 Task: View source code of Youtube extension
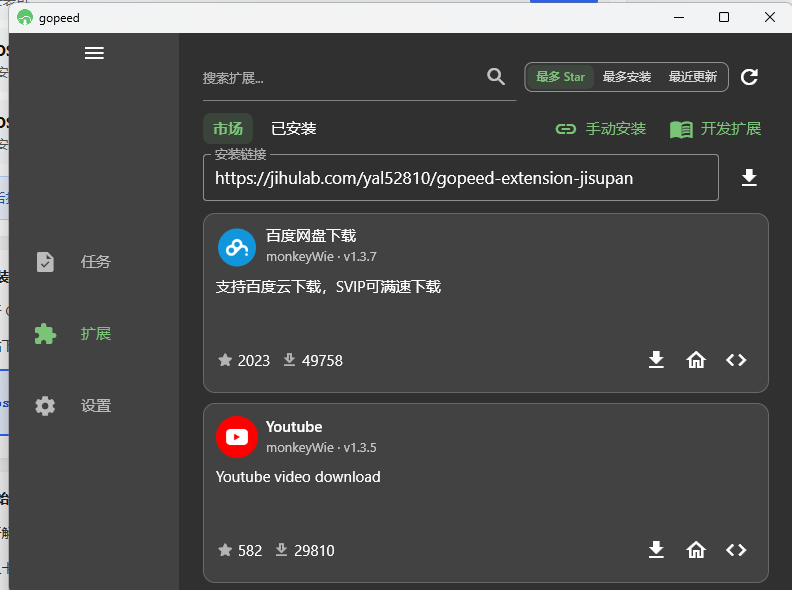[x=736, y=550]
